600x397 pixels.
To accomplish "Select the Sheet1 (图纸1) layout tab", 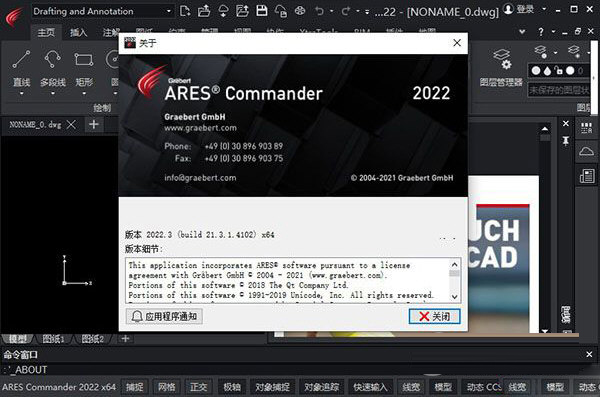I will pos(54,339).
